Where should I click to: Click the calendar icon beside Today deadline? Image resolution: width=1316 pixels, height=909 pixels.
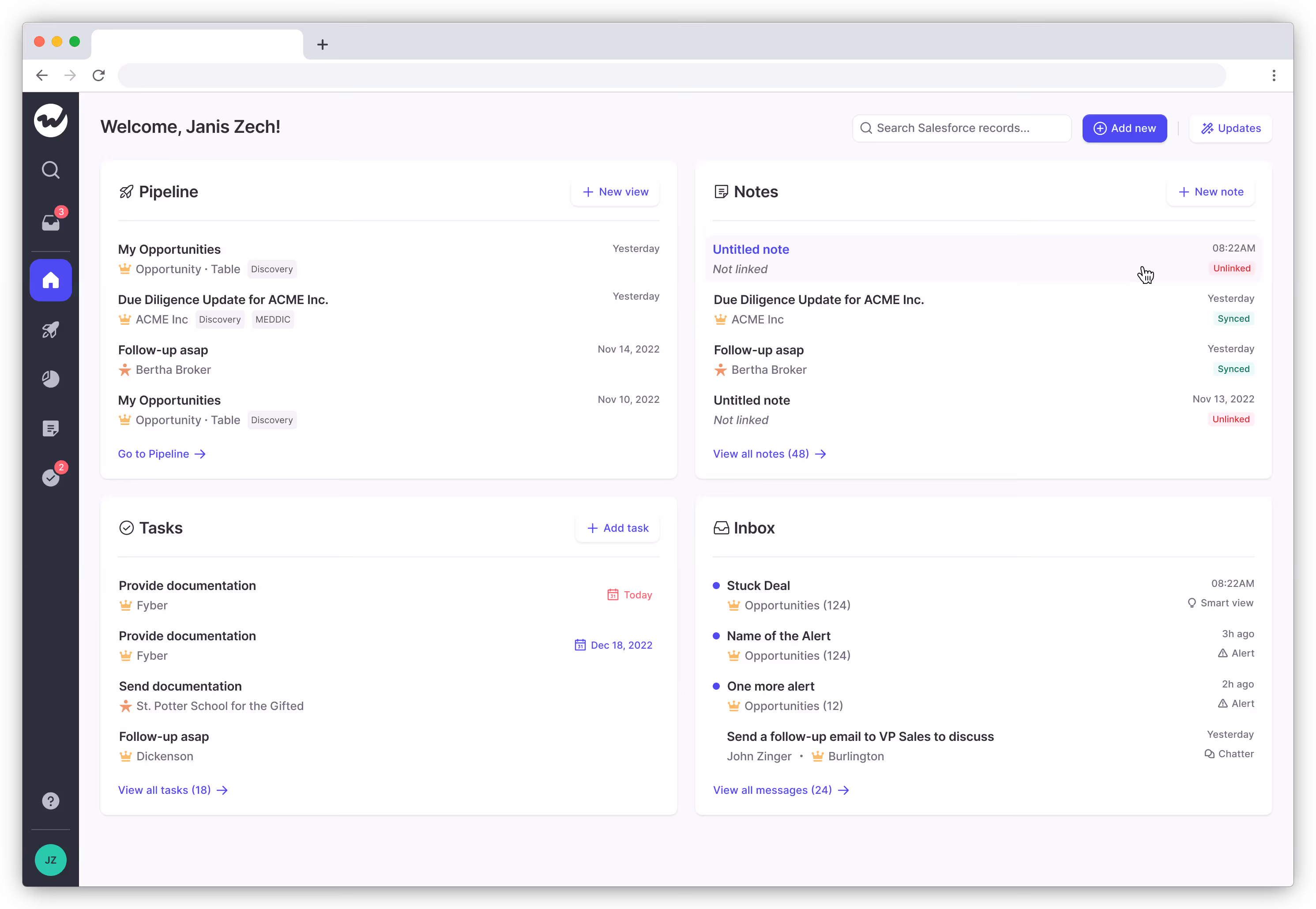pos(613,594)
